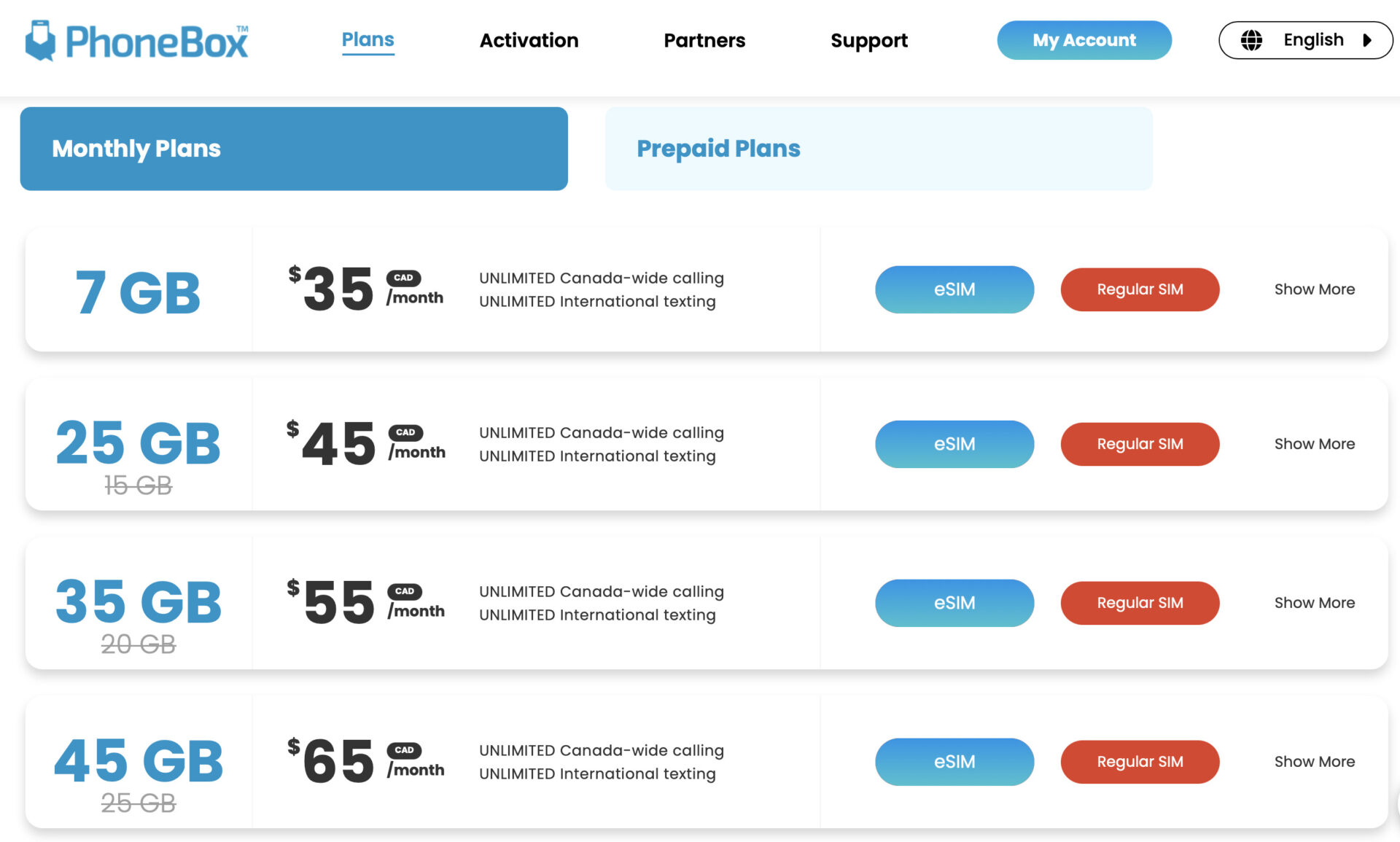Switch to the Prepaid Plans tab
This screenshot has width=1400, height=842.
(x=878, y=149)
